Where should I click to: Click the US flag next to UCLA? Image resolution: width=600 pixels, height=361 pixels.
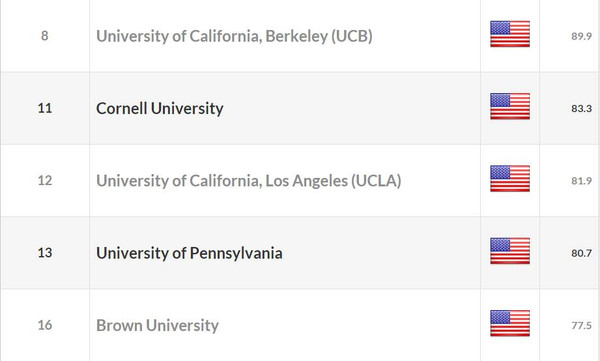510,179
